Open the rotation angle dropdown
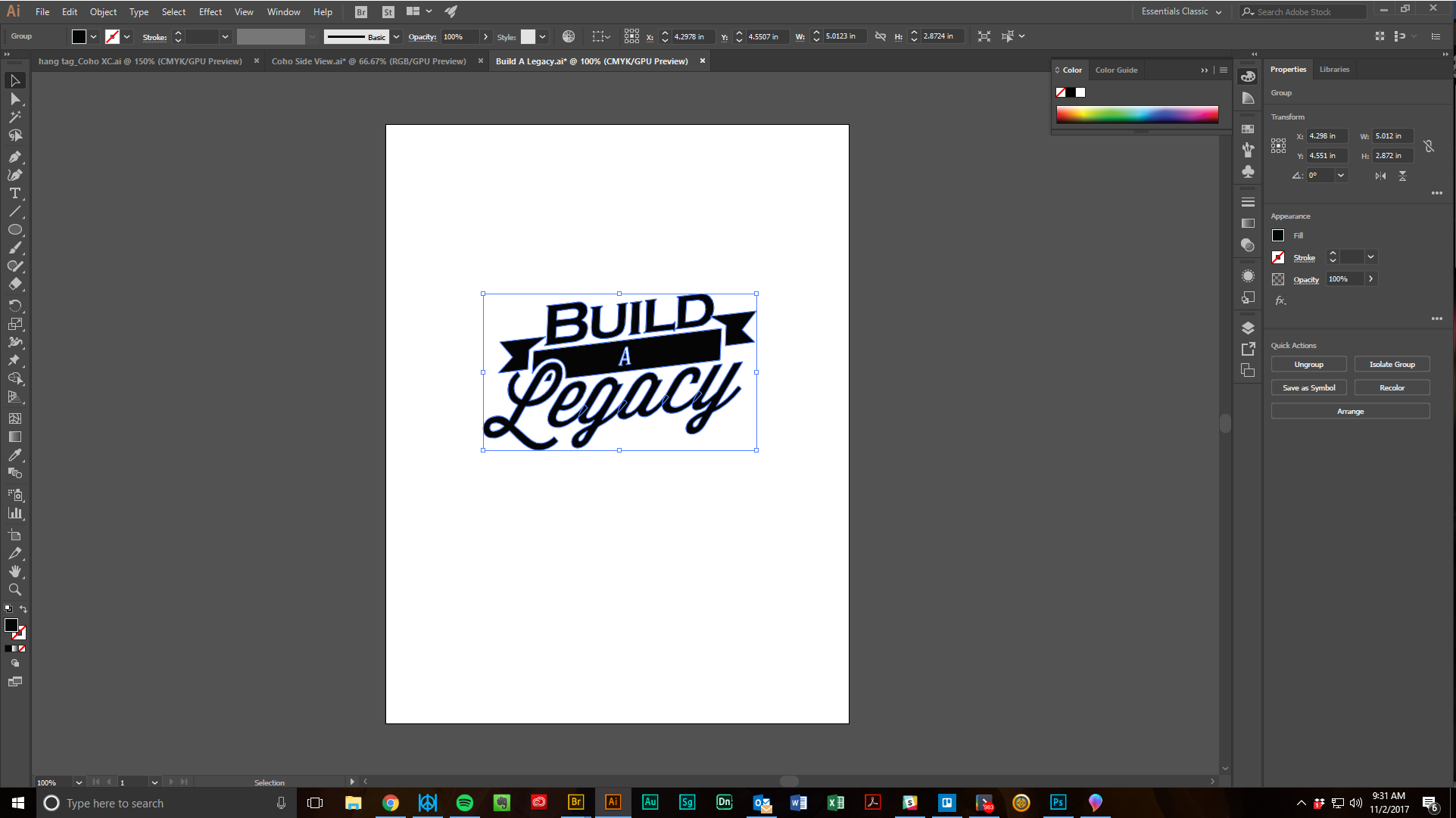The image size is (1456, 818). coord(1340,175)
